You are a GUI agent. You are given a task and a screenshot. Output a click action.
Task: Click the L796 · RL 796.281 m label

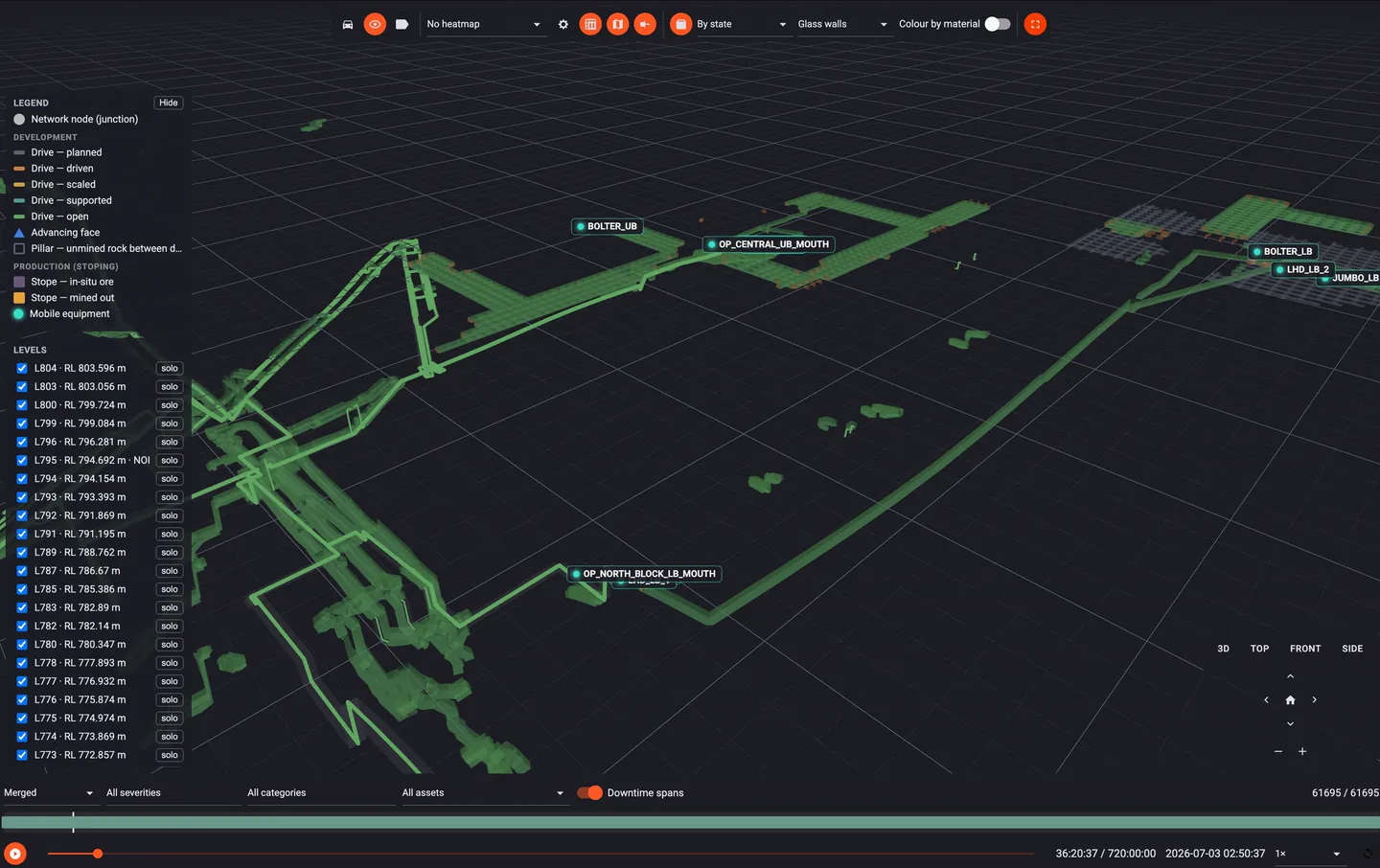point(80,442)
